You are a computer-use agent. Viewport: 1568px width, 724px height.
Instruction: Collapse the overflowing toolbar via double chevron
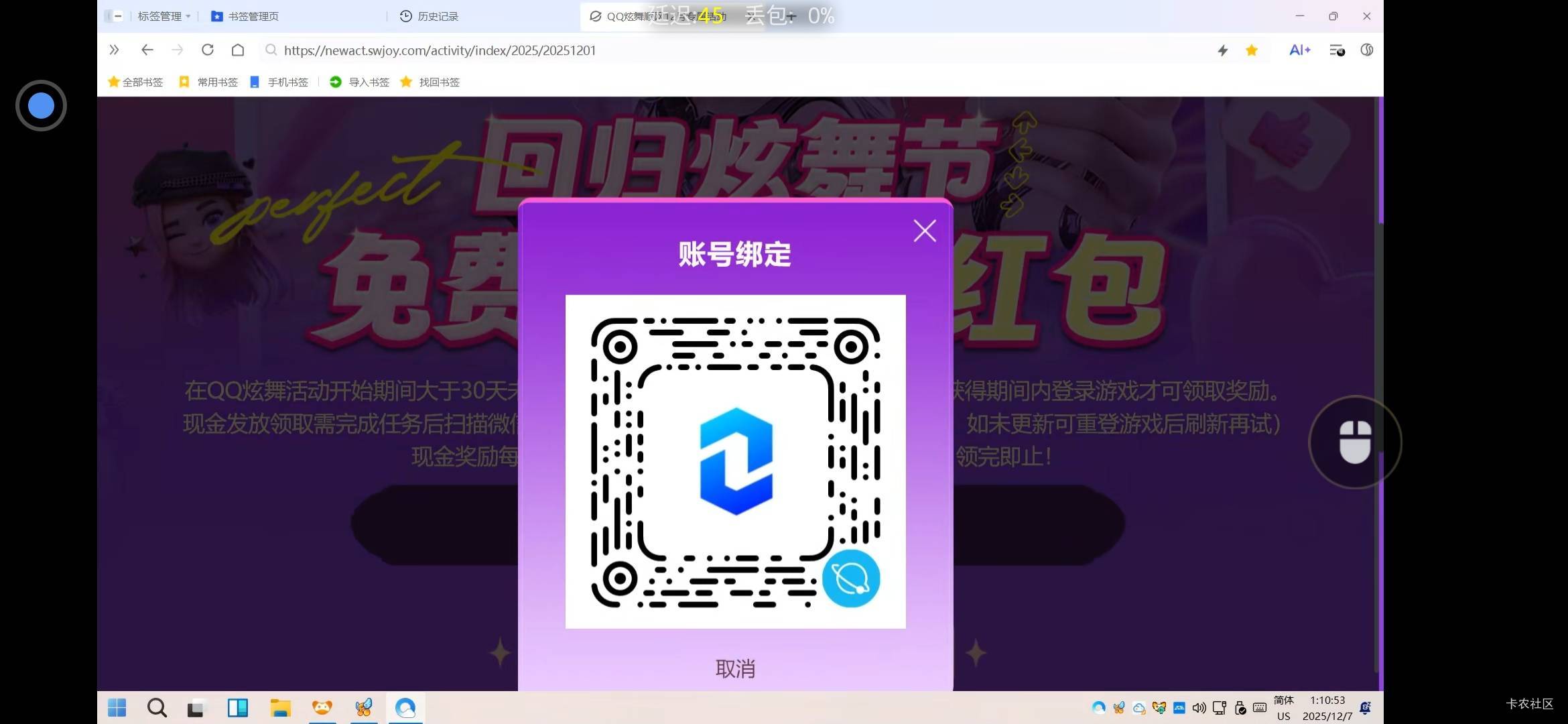[x=114, y=50]
